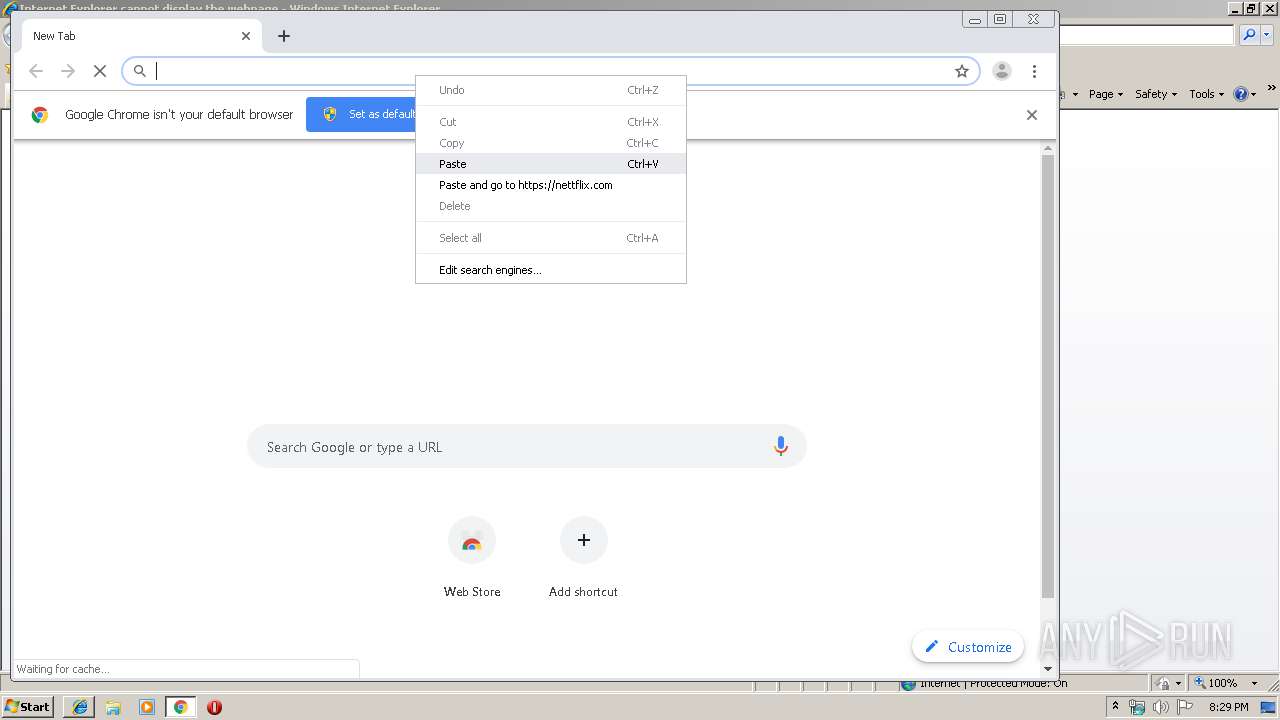Bookmark this tab with the star icon
The image size is (1280, 720).
(x=962, y=71)
